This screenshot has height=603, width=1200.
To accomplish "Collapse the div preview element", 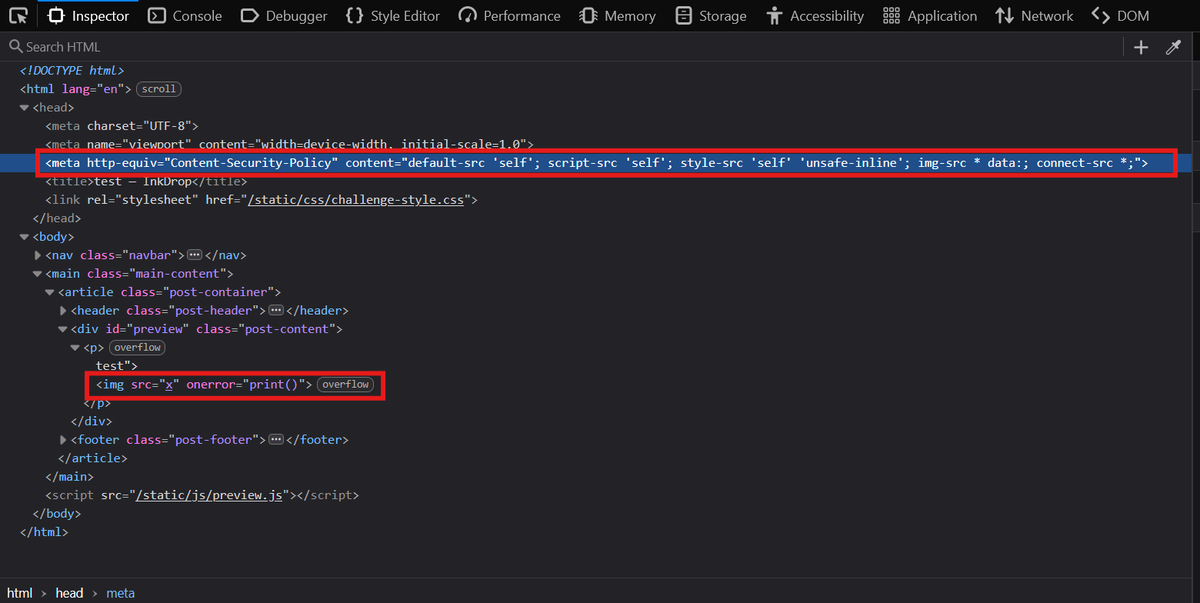I will [x=63, y=329].
